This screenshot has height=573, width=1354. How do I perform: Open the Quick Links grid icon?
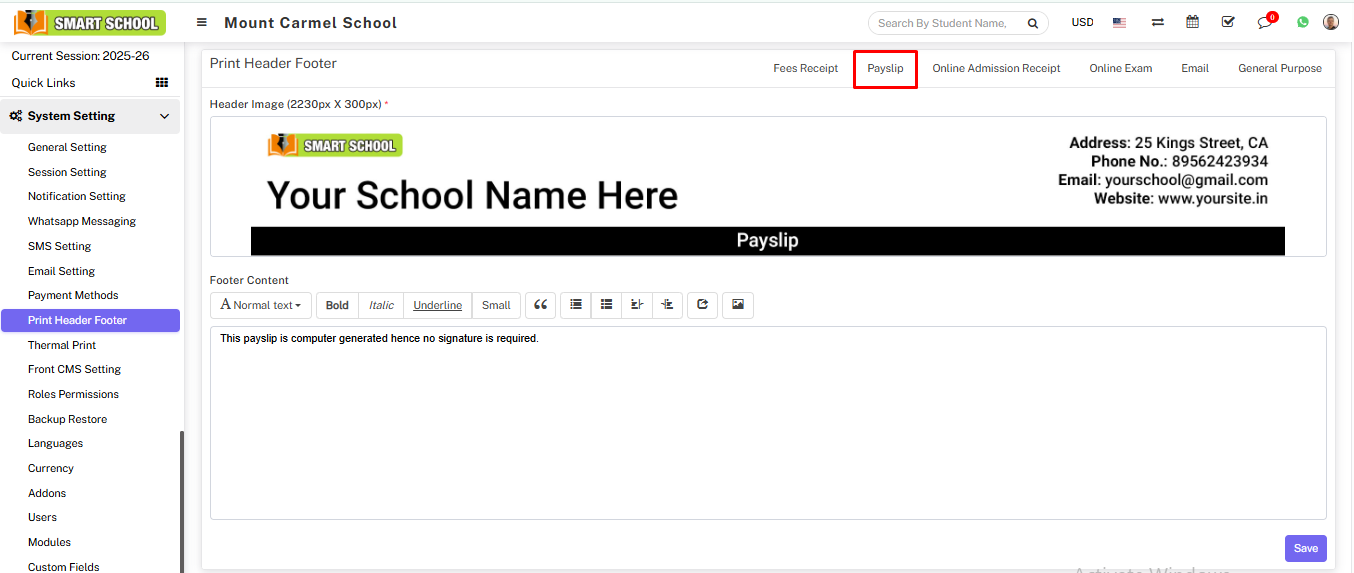161,83
